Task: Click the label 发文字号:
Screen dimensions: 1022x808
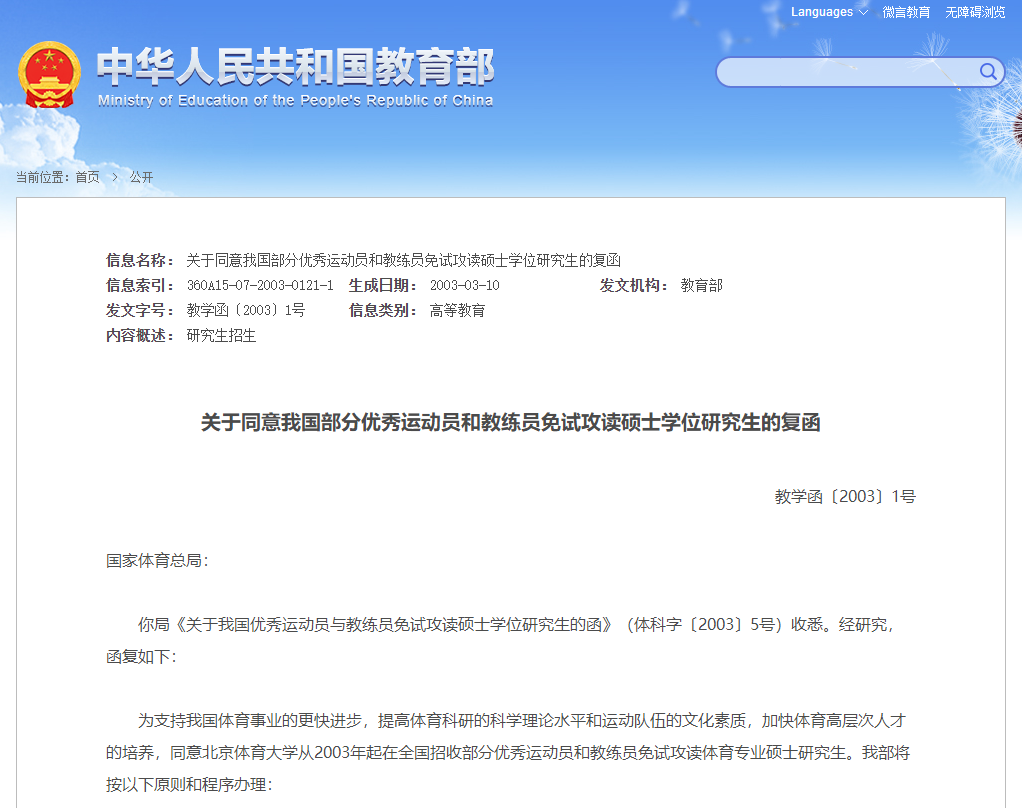Action: (141, 310)
